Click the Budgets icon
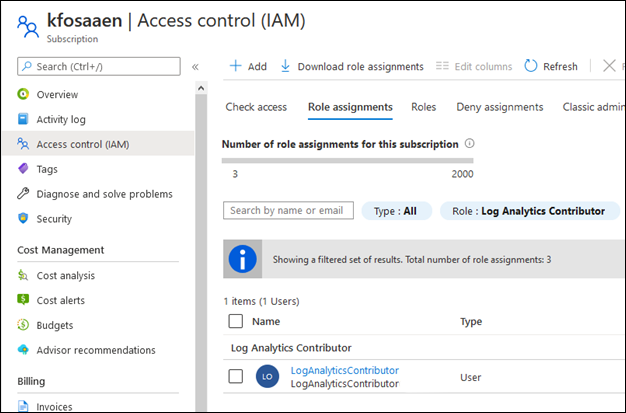 coord(23,325)
